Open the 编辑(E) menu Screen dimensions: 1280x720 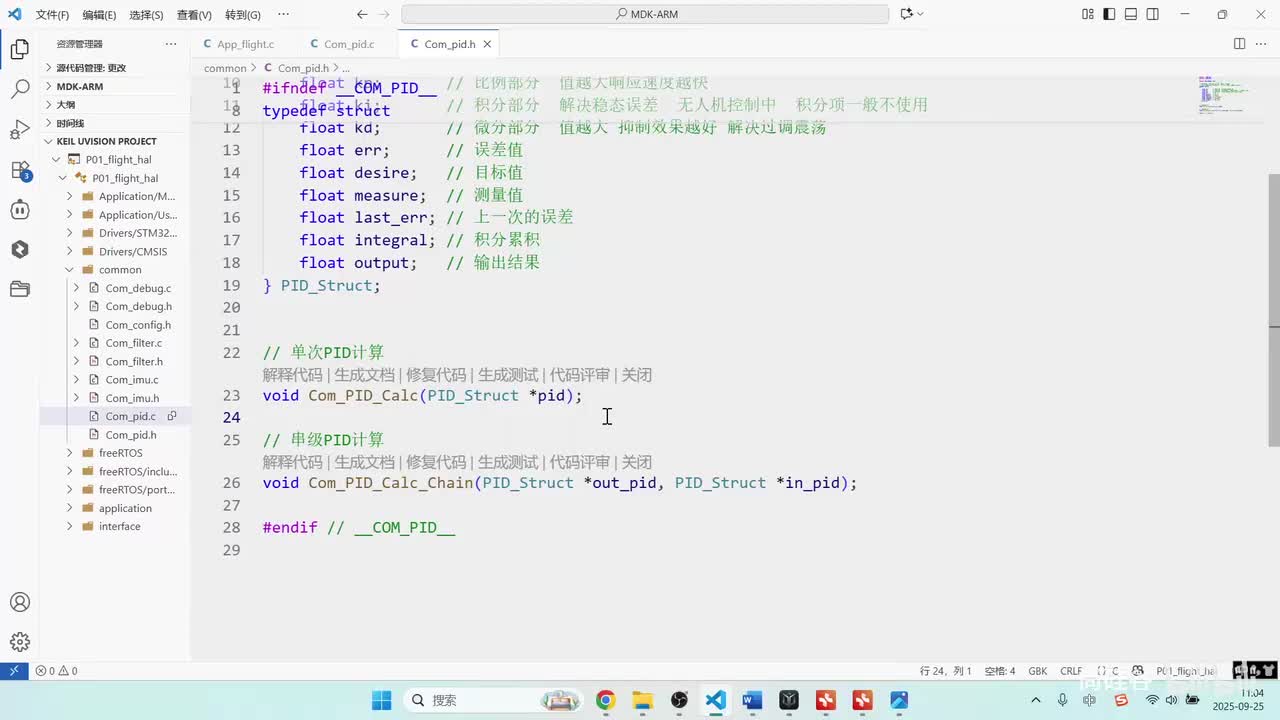99,15
